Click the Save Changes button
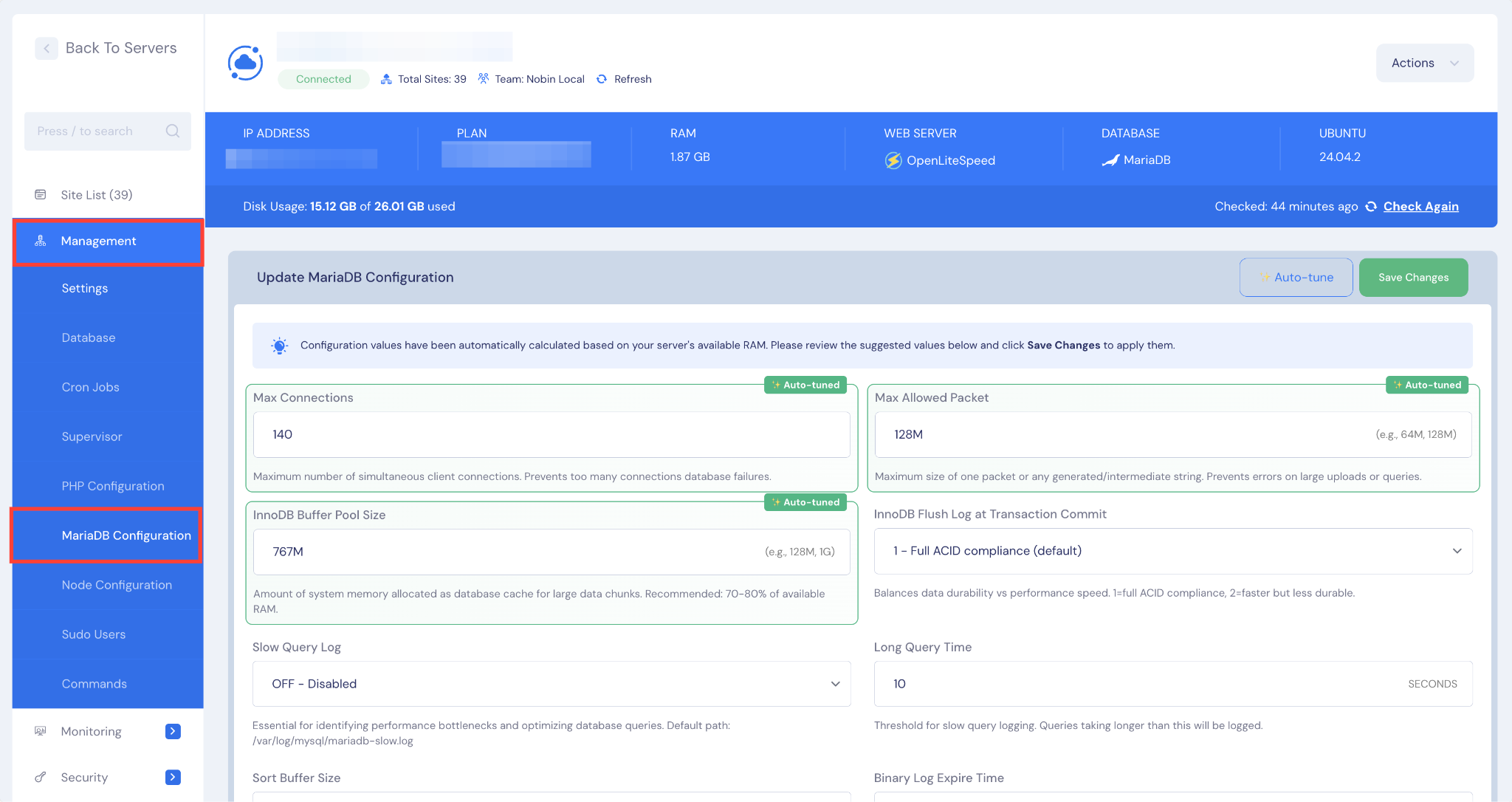Screen dimensions: 1512x802 (1413, 278)
